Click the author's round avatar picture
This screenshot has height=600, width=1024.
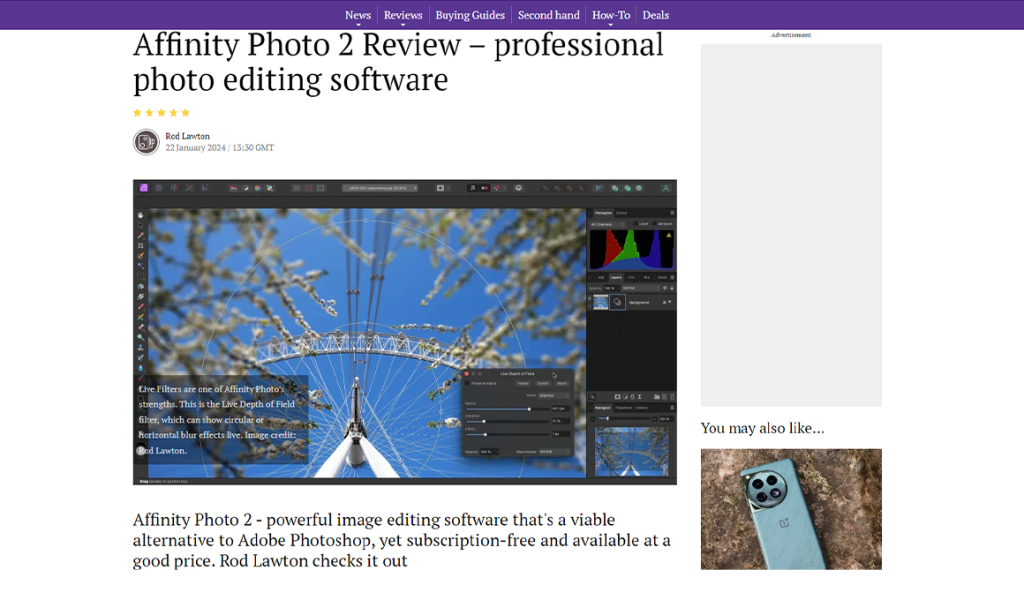146,142
